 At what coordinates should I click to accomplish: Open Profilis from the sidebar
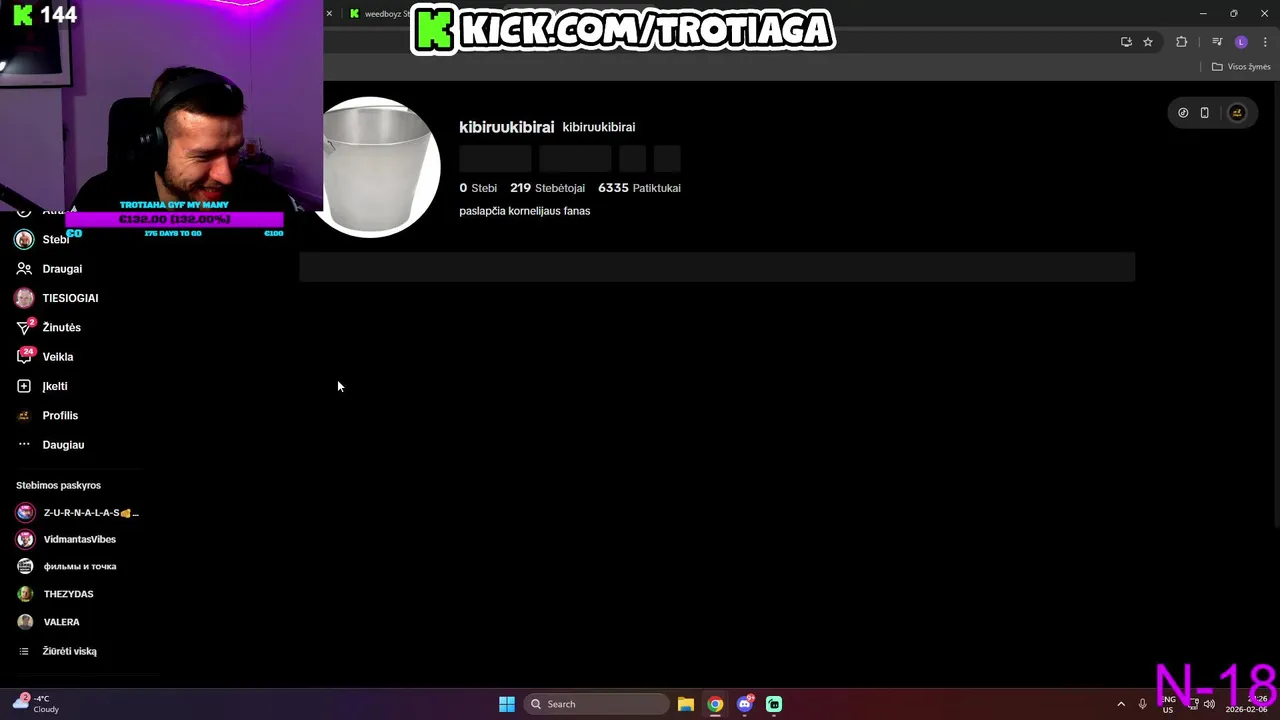(x=47, y=415)
